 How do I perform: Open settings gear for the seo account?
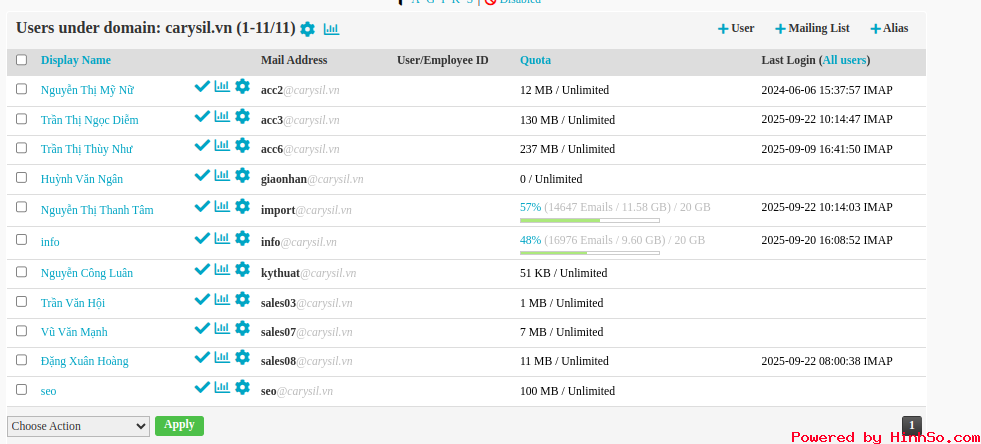point(242,387)
